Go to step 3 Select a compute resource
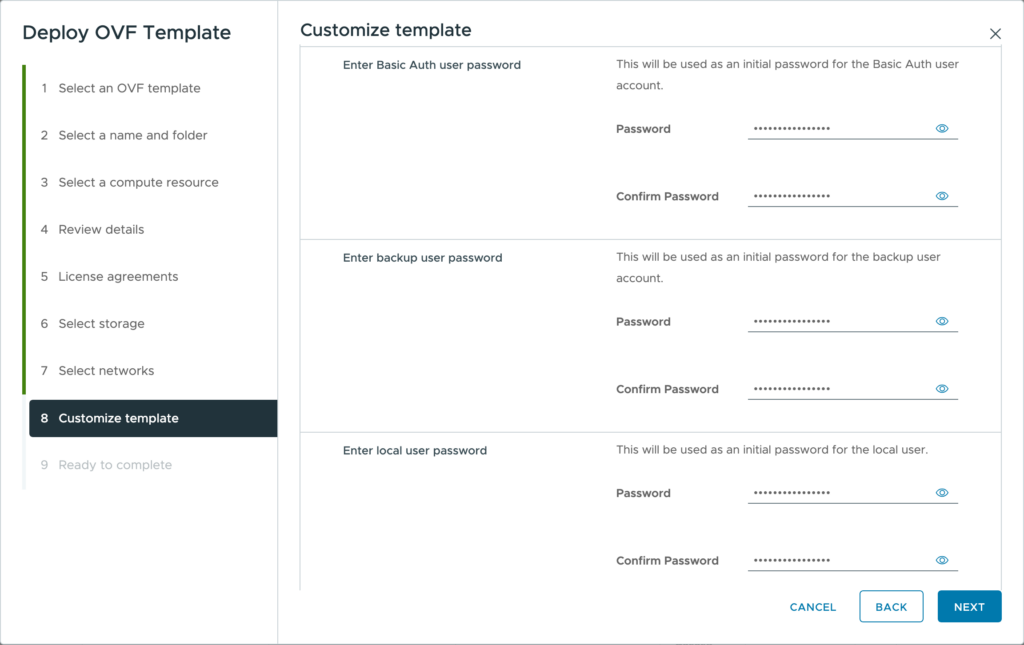1024x645 pixels. 138,182
